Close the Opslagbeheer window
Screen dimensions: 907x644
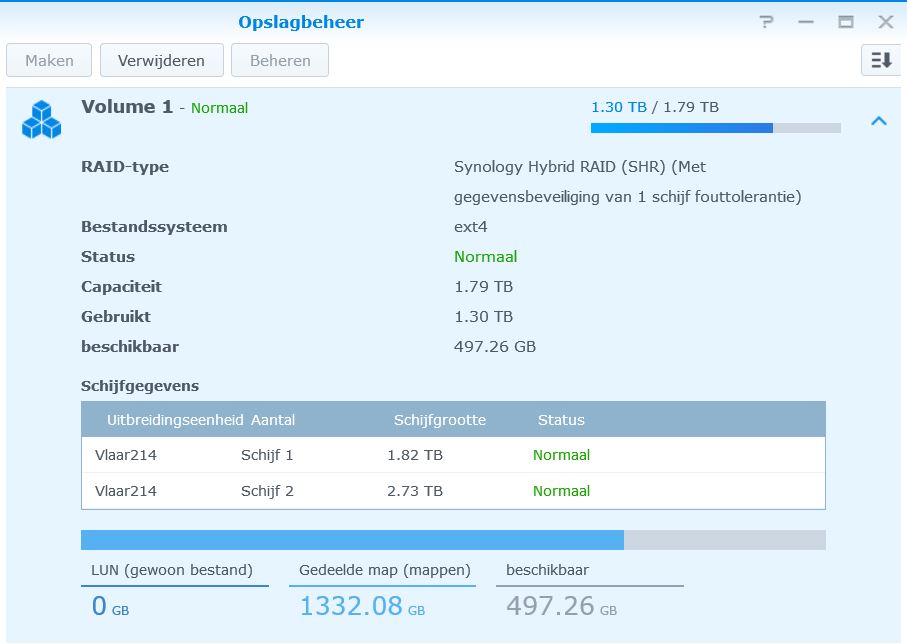885,22
